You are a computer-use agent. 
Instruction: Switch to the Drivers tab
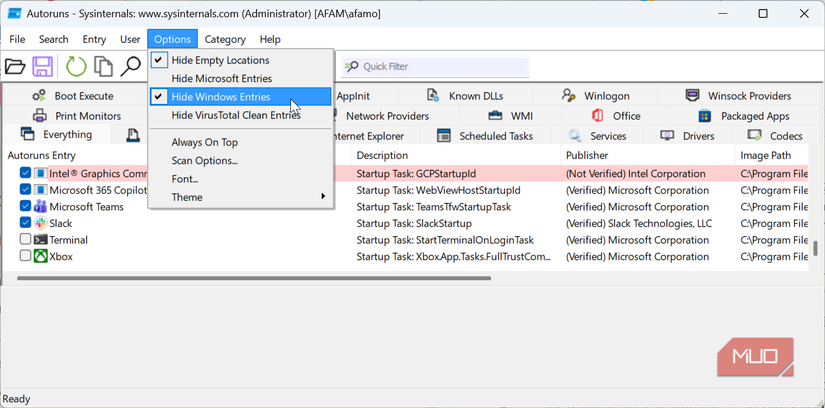tap(687, 136)
